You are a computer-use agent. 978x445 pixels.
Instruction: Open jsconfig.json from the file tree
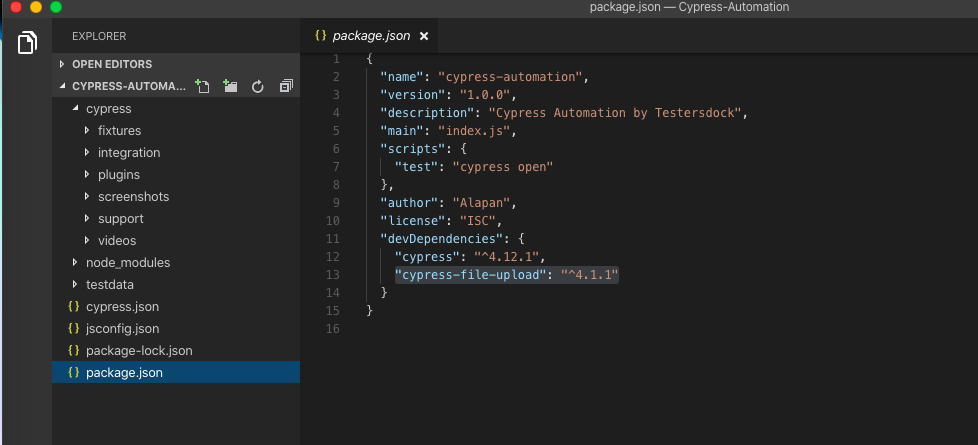point(122,328)
